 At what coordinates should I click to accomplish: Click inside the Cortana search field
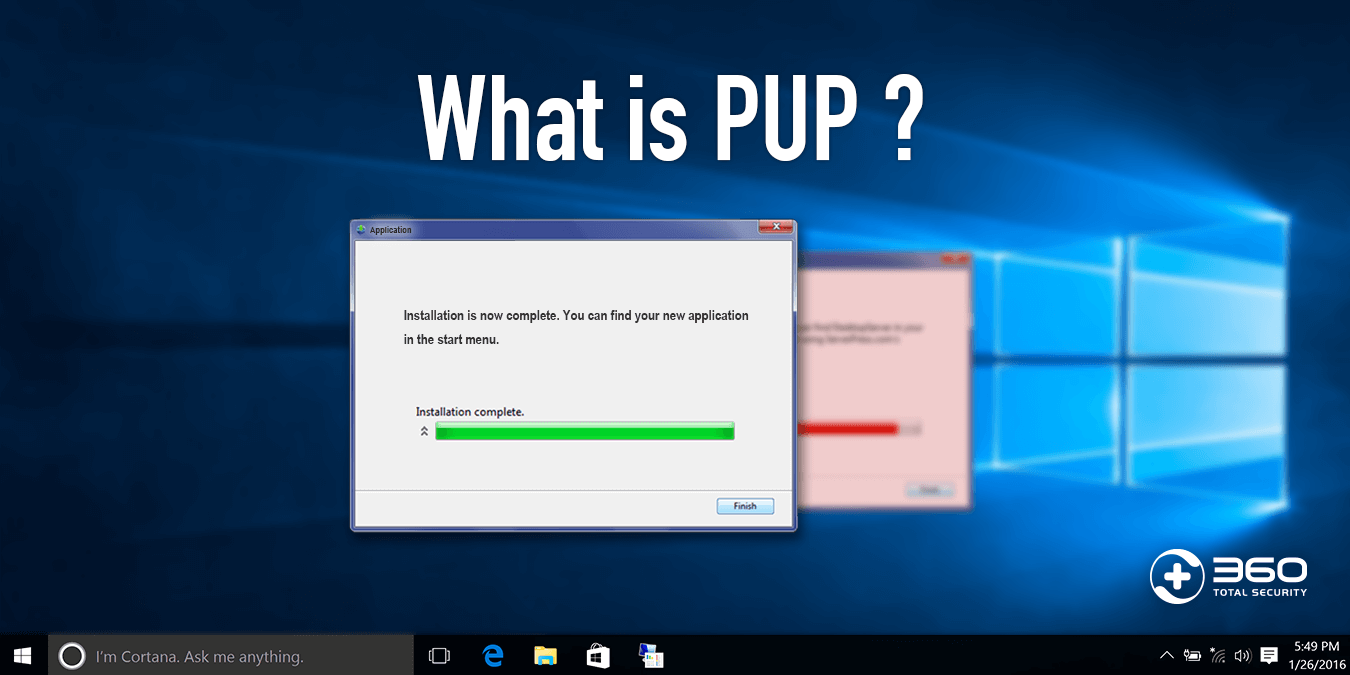pyautogui.click(x=230, y=655)
